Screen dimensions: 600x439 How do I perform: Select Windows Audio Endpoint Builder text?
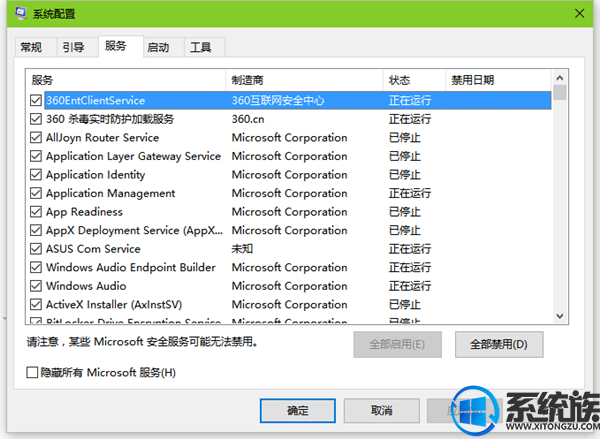[131, 267]
